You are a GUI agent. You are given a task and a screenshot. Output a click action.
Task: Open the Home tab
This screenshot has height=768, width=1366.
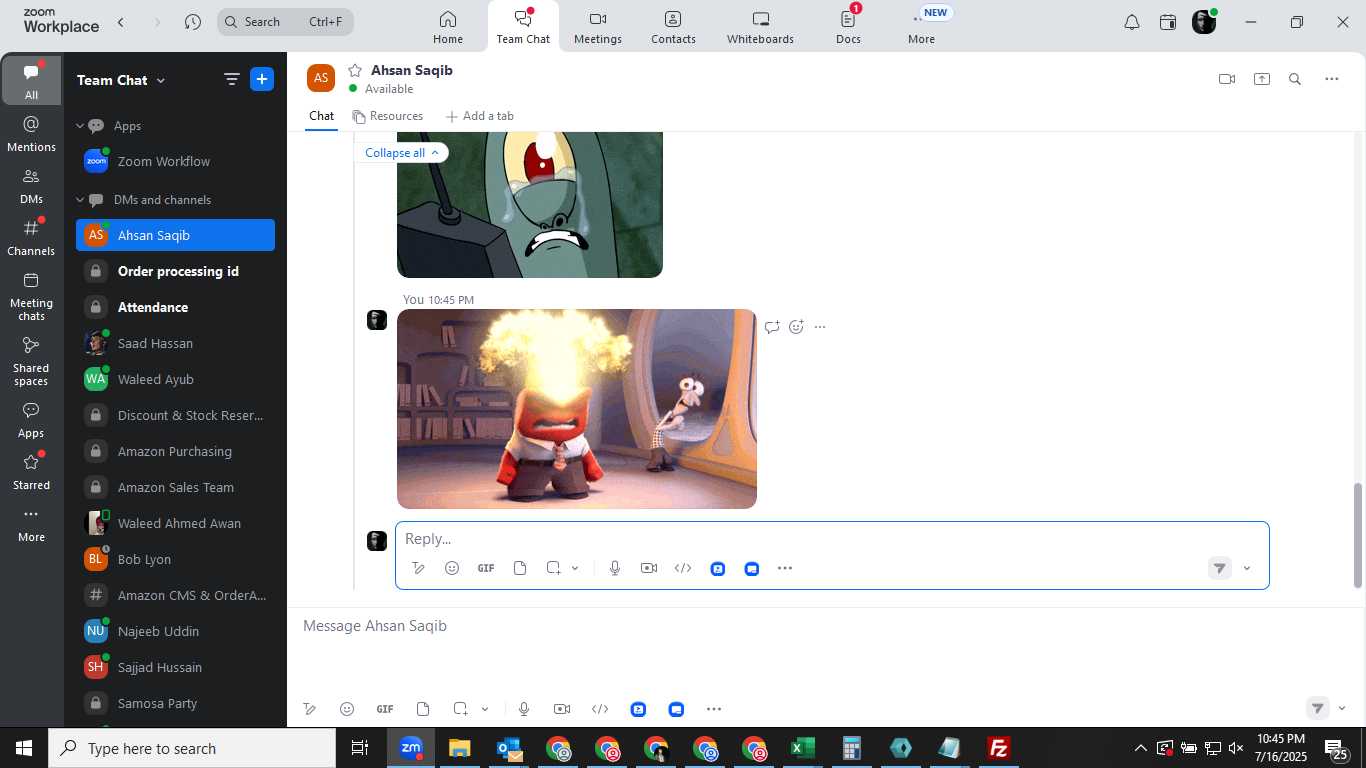coord(448,27)
